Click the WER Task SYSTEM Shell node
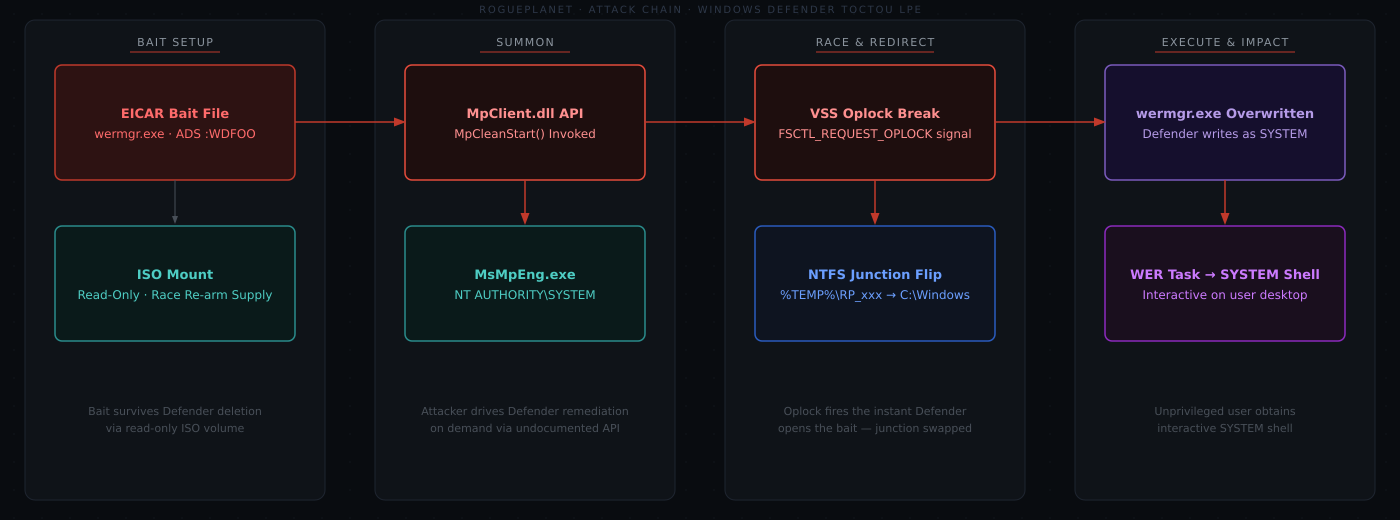This screenshot has height=520, width=1400. coord(1225,283)
